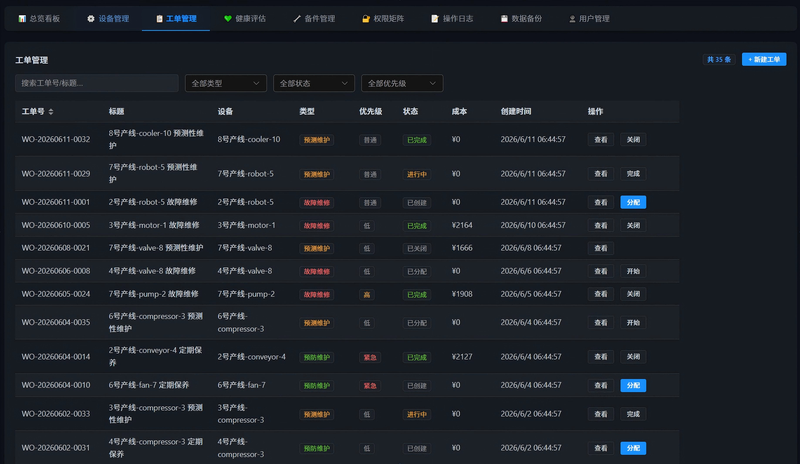View work order WO-20260606-0008

pyautogui.click(x=601, y=272)
